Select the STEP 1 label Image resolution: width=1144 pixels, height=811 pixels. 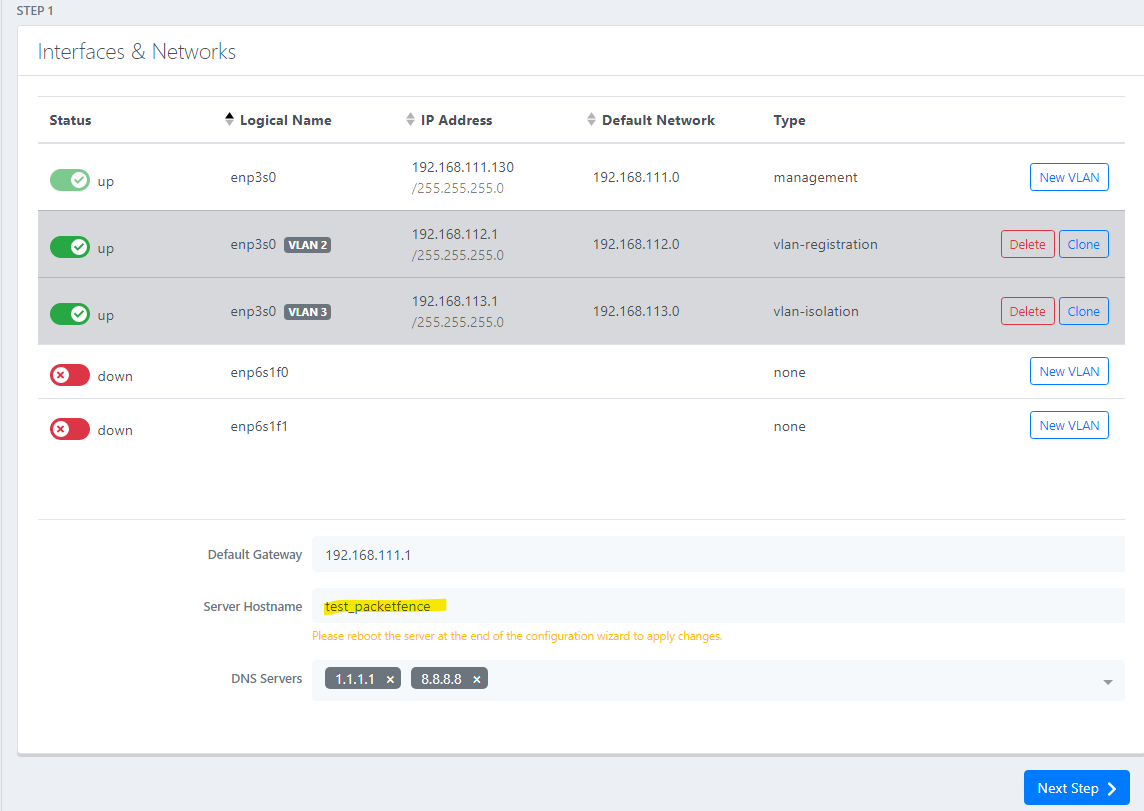click(35, 10)
